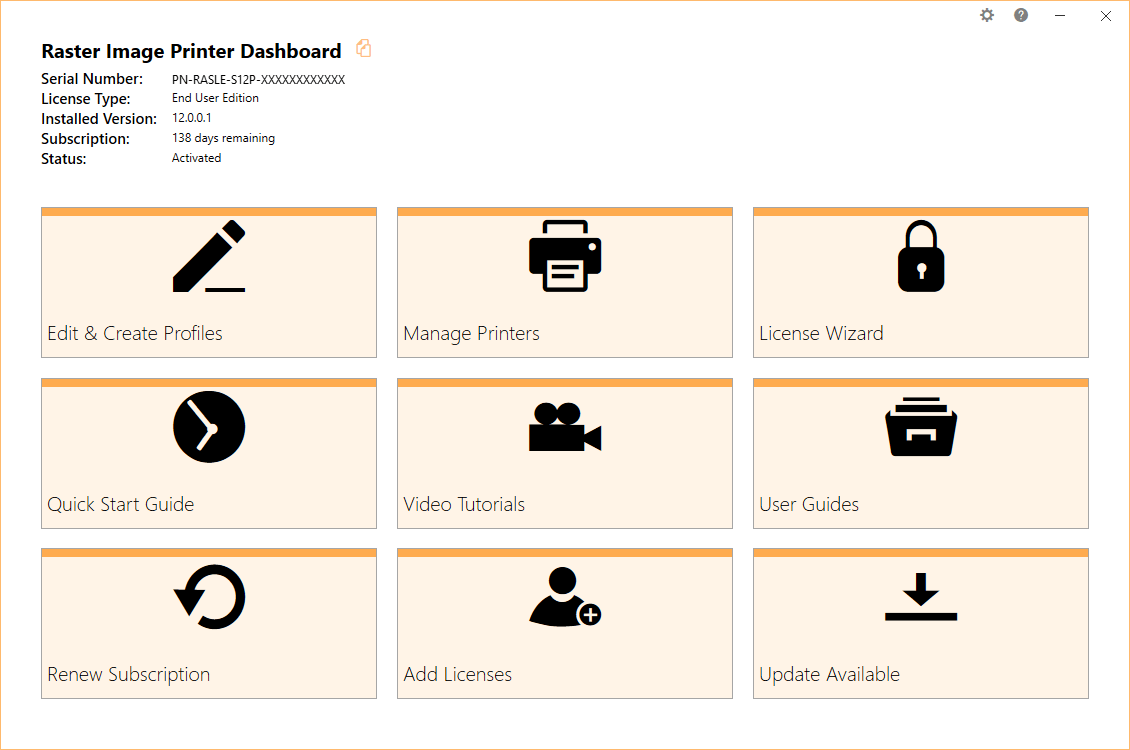Click the download arrow update icon

(x=920, y=597)
